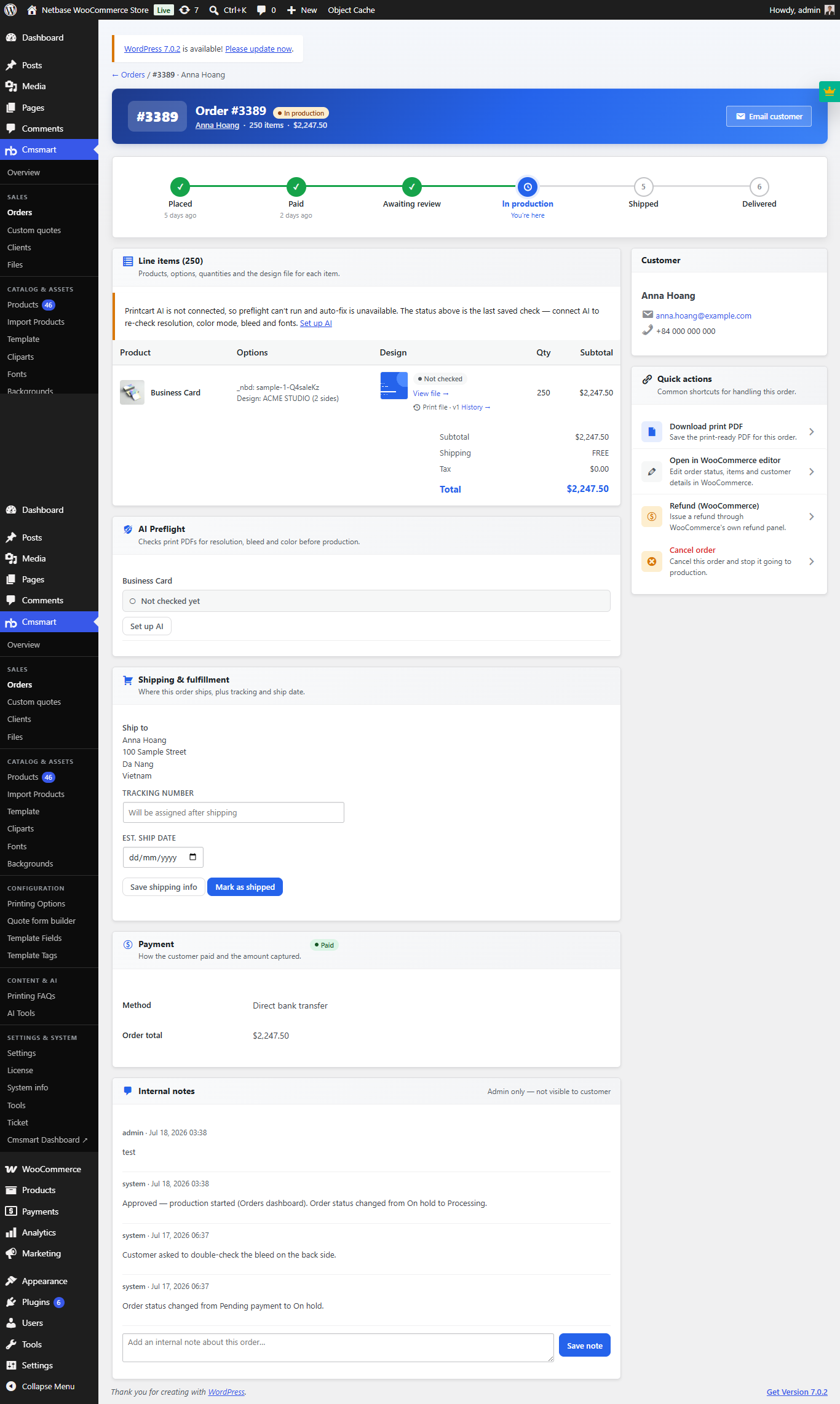The width and height of the screenshot is (840, 1404).
Task: Open the dd/mm/yyyy ship date picker
Action: [163, 857]
